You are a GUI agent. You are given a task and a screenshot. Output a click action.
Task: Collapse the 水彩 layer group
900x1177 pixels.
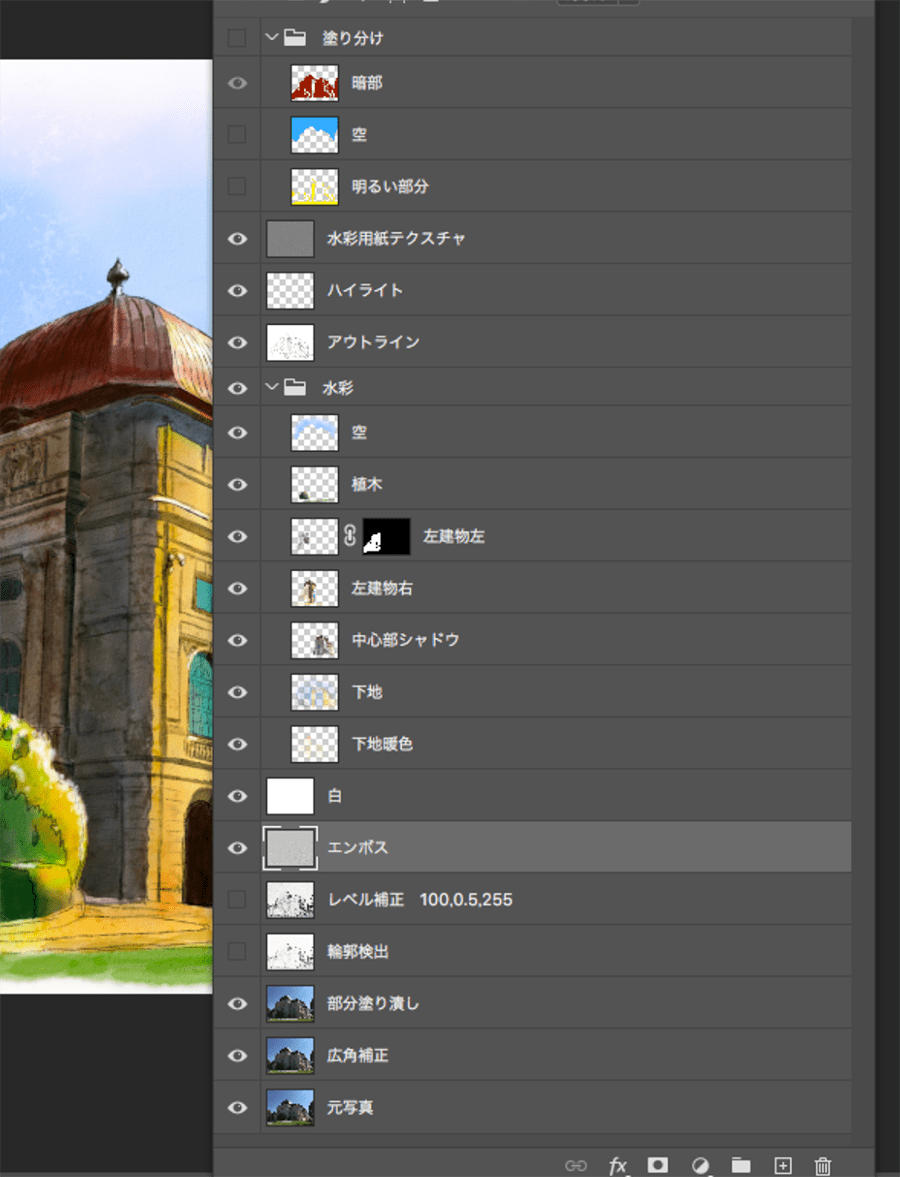271,386
